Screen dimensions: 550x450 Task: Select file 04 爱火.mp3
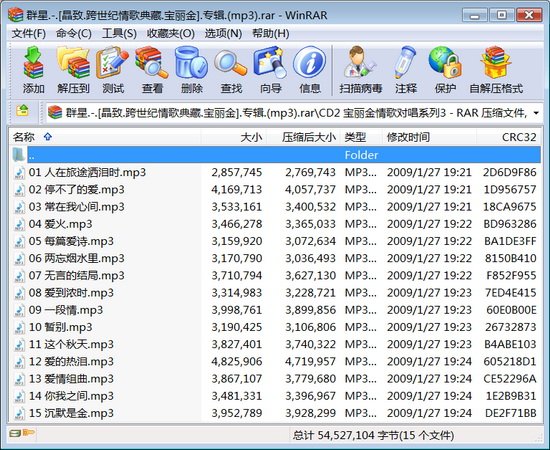tap(276, 224)
